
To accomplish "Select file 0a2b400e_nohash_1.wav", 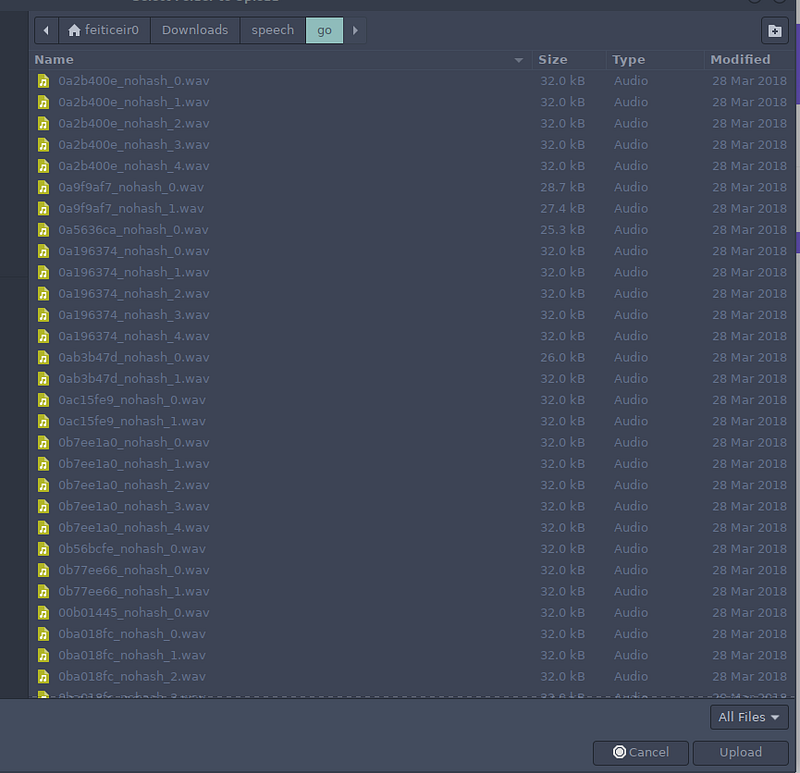I will [x=412, y=103].
